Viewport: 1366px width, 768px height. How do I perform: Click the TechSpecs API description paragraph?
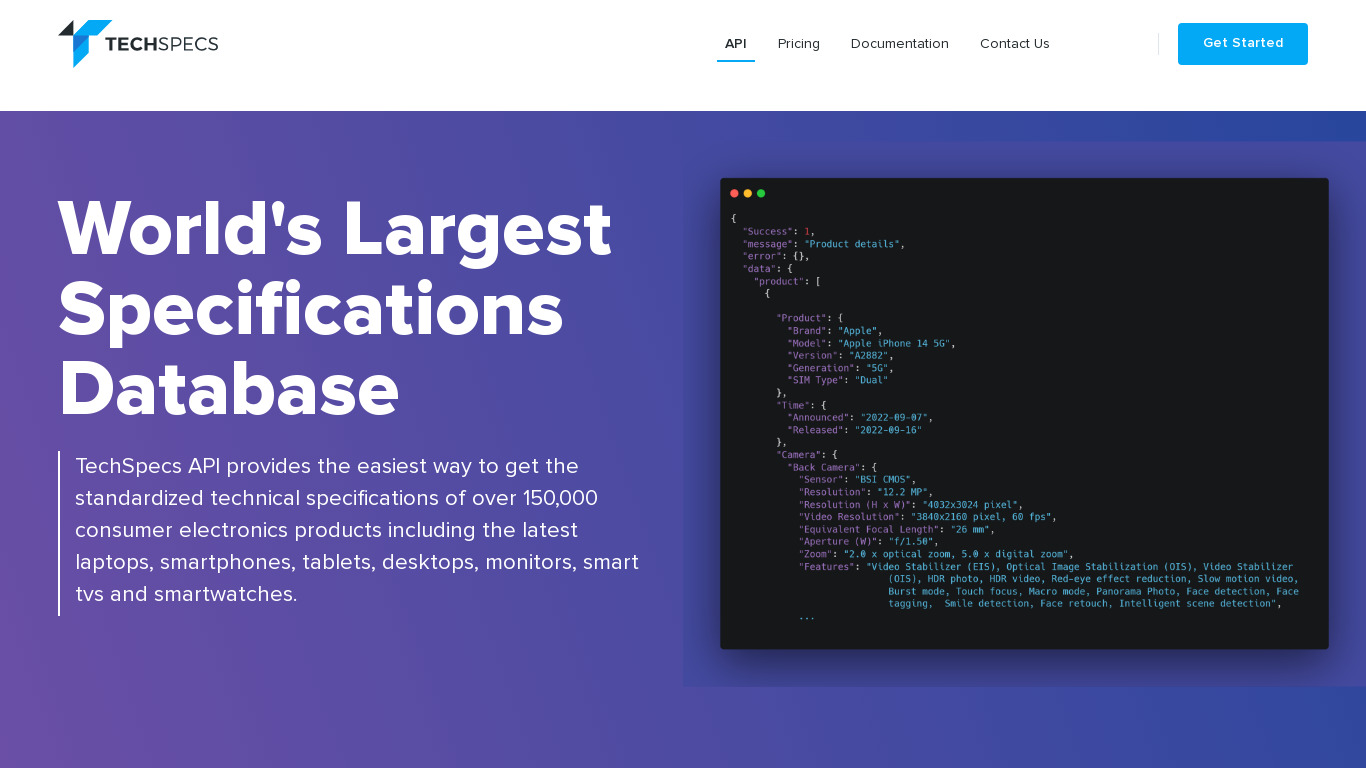coord(357,530)
